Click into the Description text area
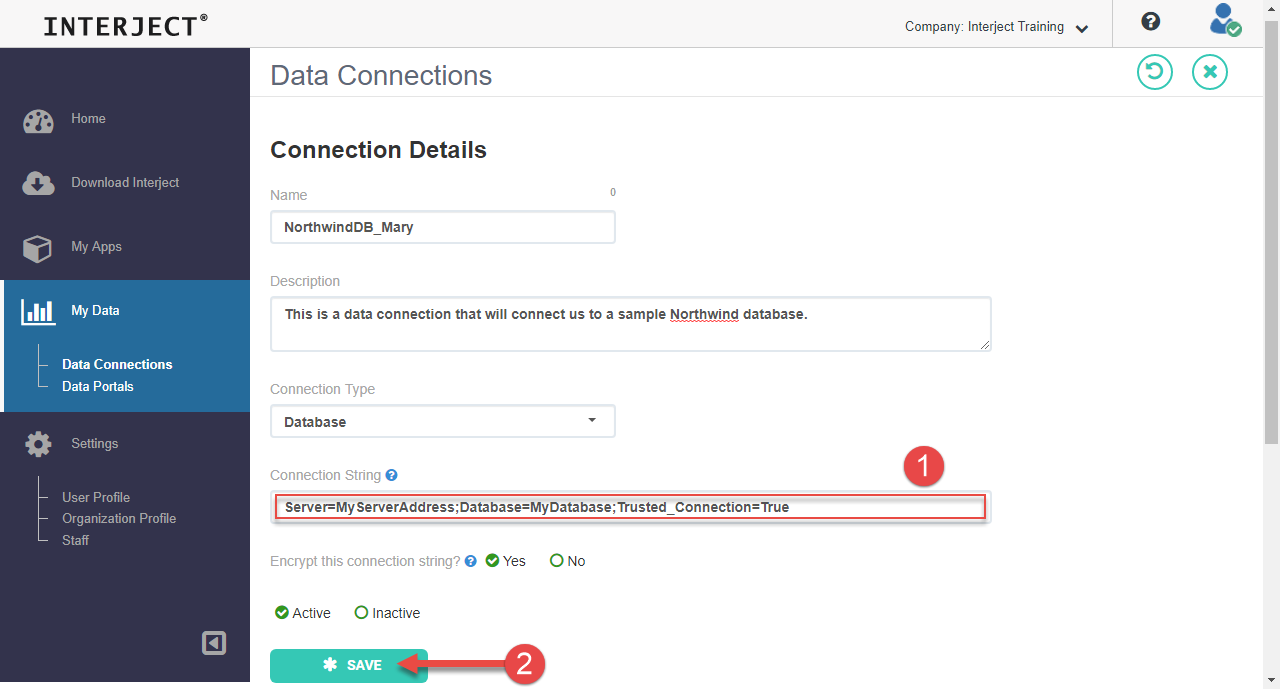 pyautogui.click(x=631, y=324)
